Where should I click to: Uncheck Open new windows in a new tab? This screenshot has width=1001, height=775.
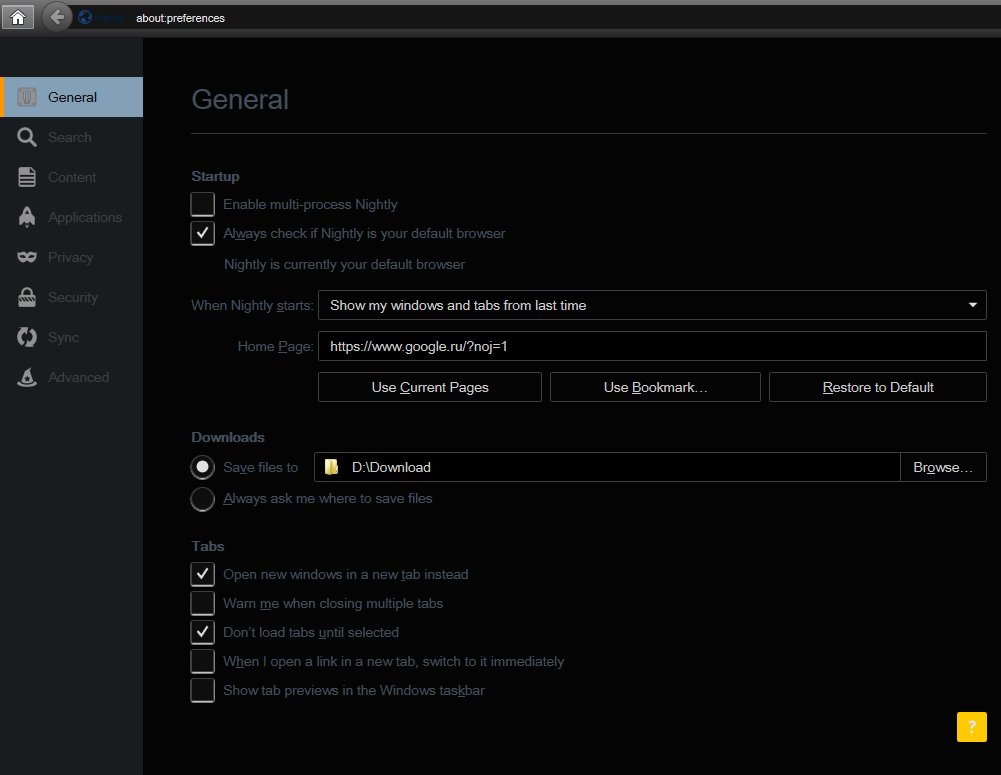(x=202, y=575)
